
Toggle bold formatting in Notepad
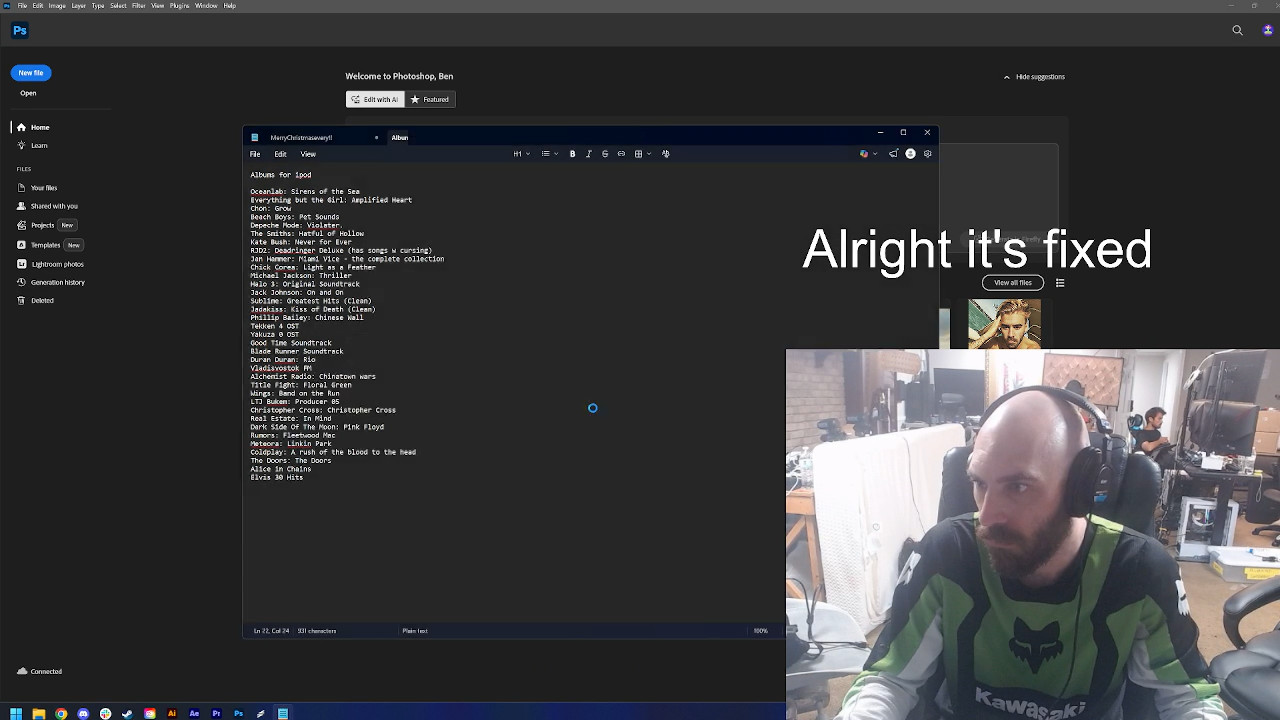tap(572, 154)
